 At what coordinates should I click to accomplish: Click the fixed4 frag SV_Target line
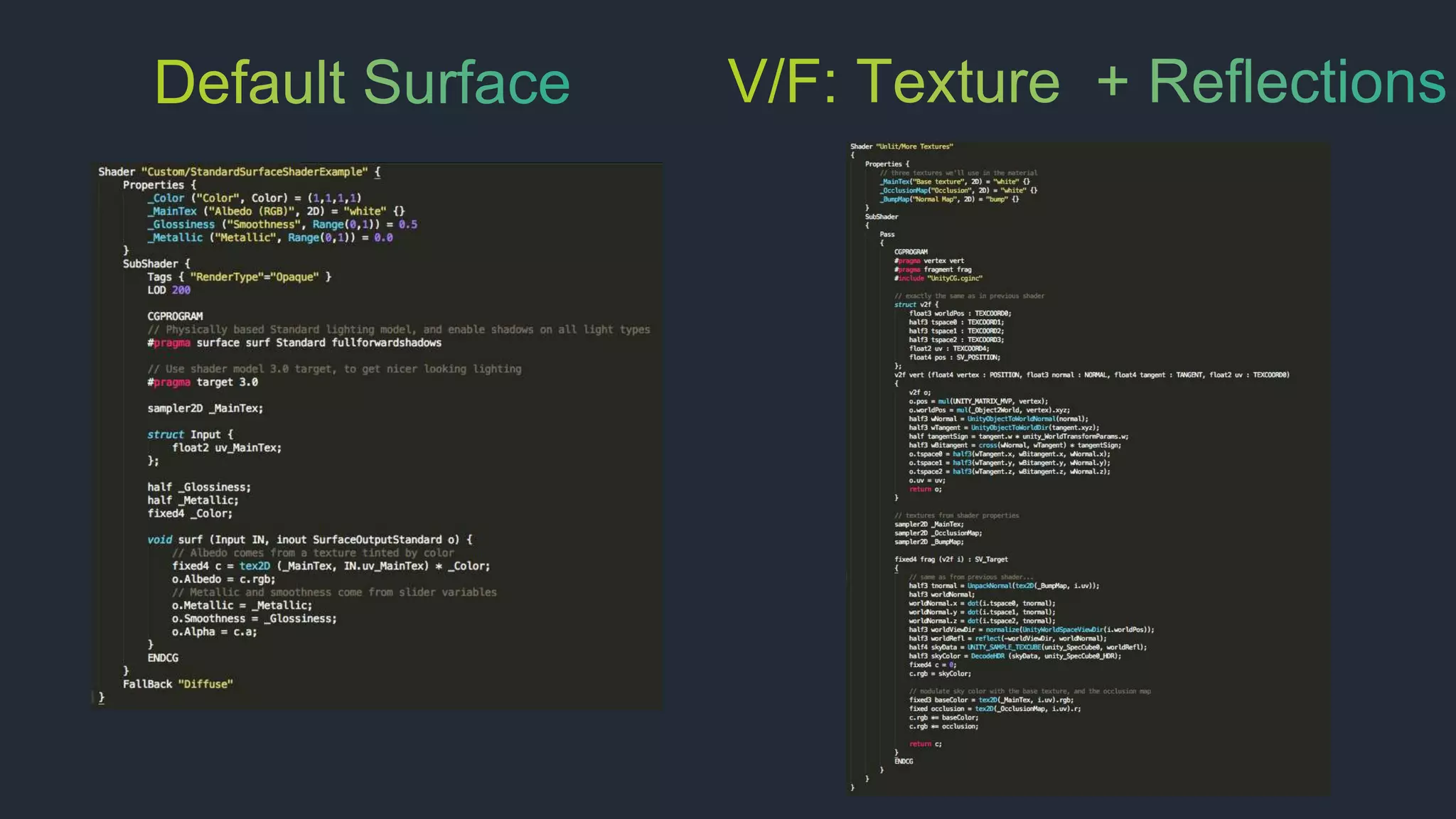tap(951, 560)
